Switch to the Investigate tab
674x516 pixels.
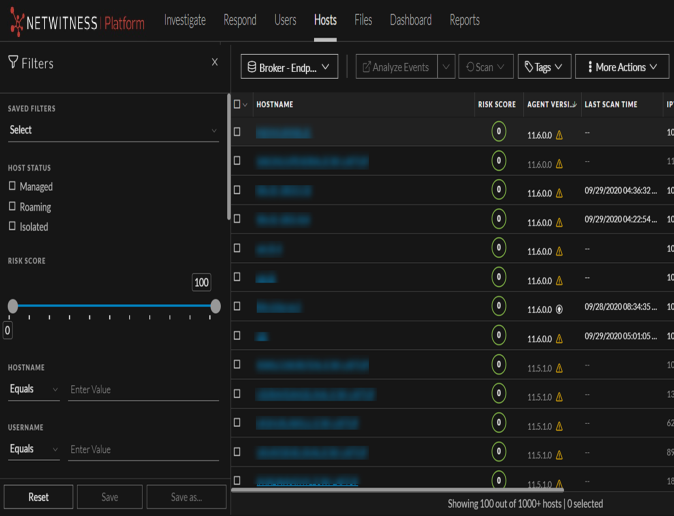click(184, 20)
